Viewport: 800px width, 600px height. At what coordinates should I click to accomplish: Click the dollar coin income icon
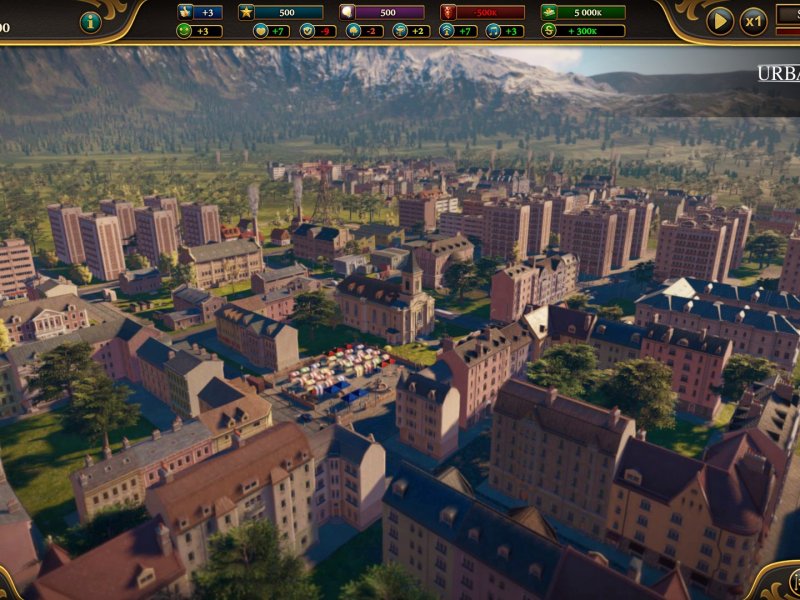tap(549, 31)
